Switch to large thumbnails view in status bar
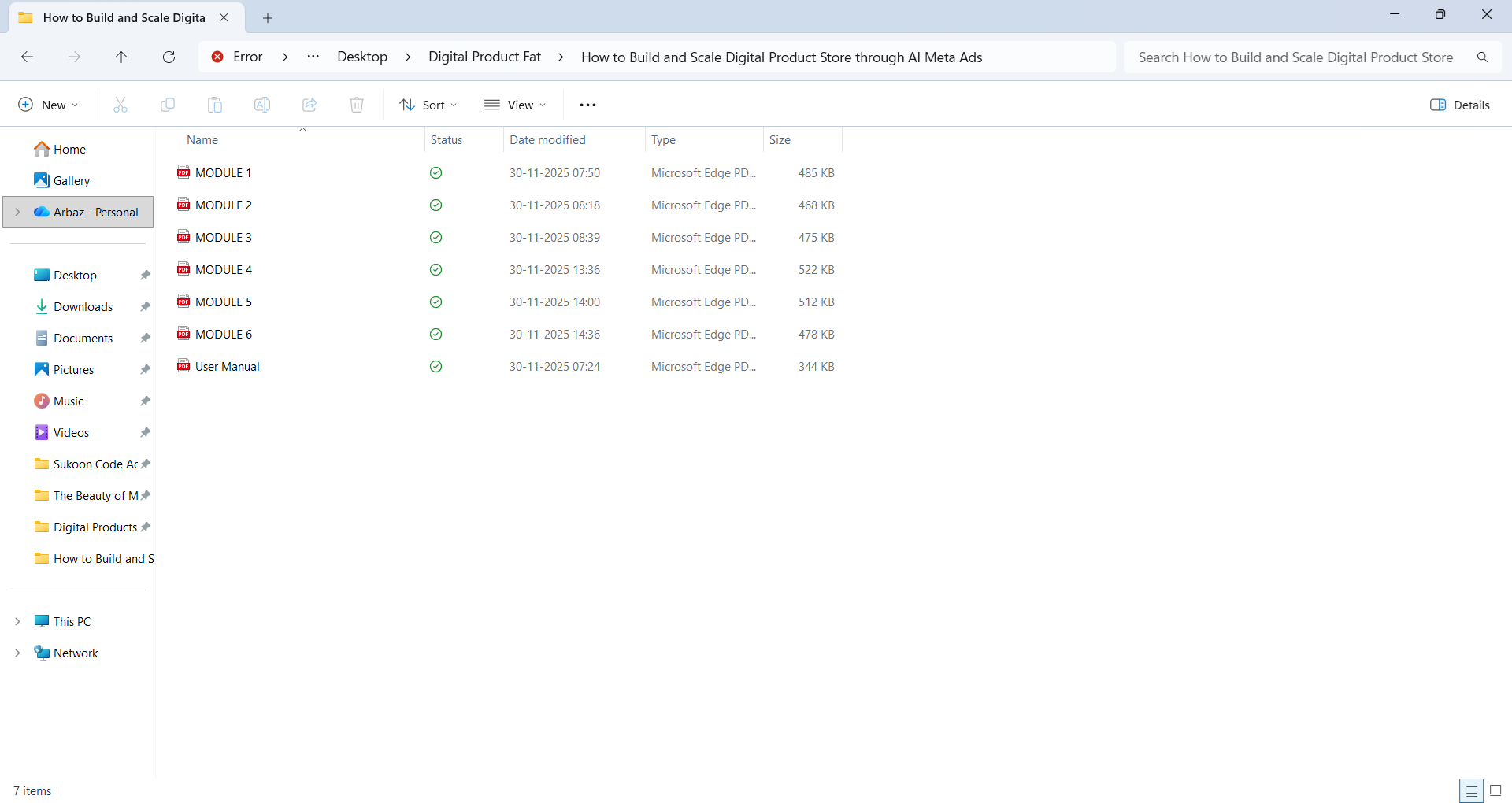This screenshot has height=803, width=1512. (x=1495, y=790)
